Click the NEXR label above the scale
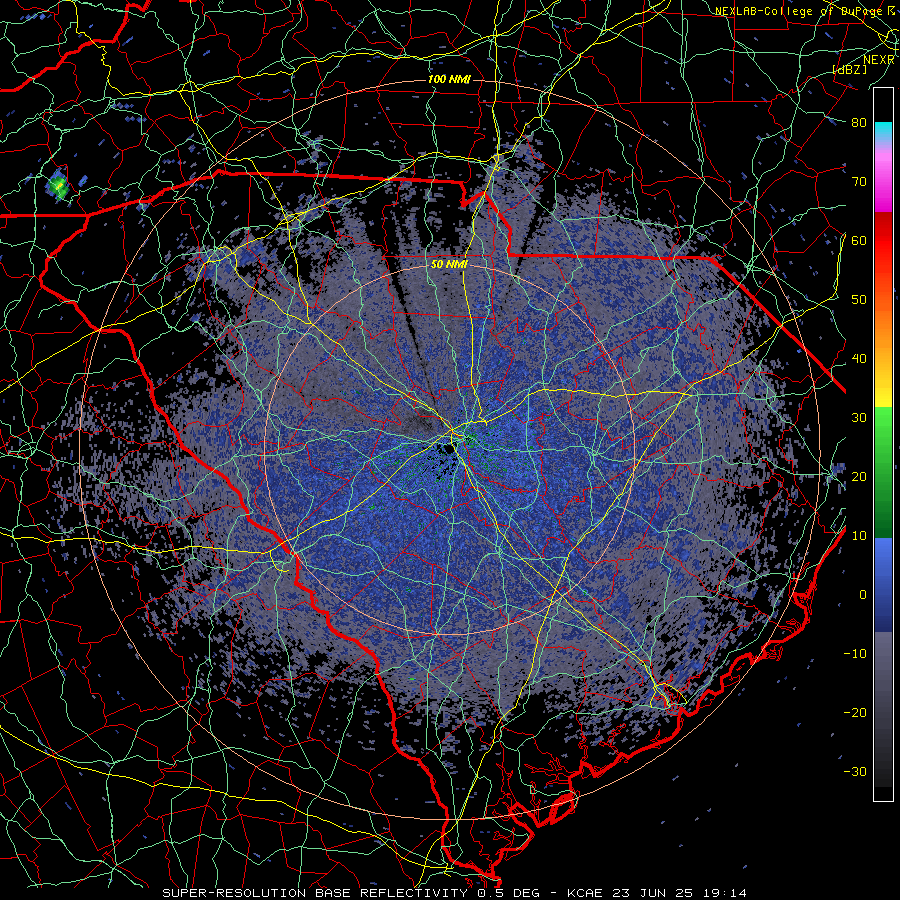The height and width of the screenshot is (900, 900). tap(878, 59)
